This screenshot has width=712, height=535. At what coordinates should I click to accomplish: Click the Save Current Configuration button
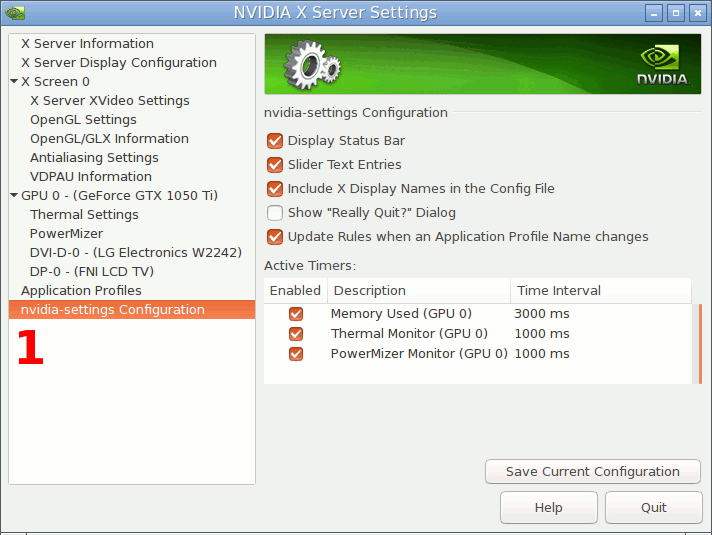pos(593,471)
